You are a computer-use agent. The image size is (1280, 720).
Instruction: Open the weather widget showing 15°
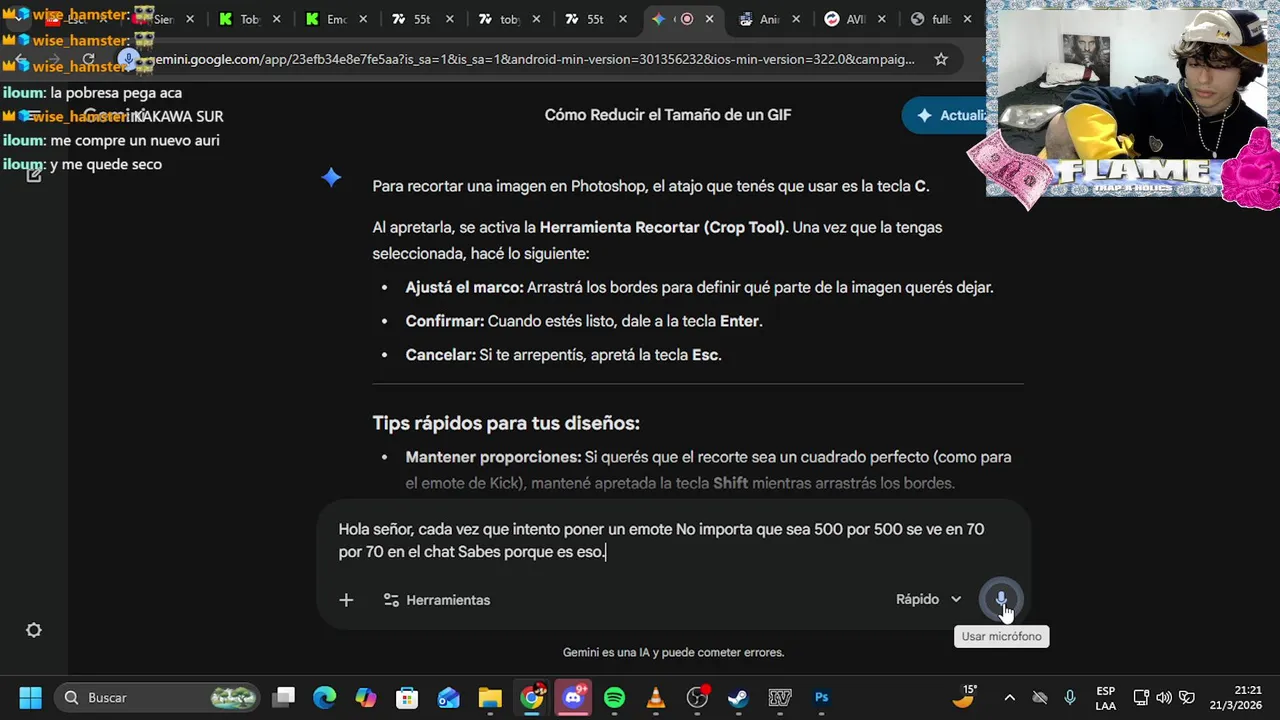click(x=964, y=696)
